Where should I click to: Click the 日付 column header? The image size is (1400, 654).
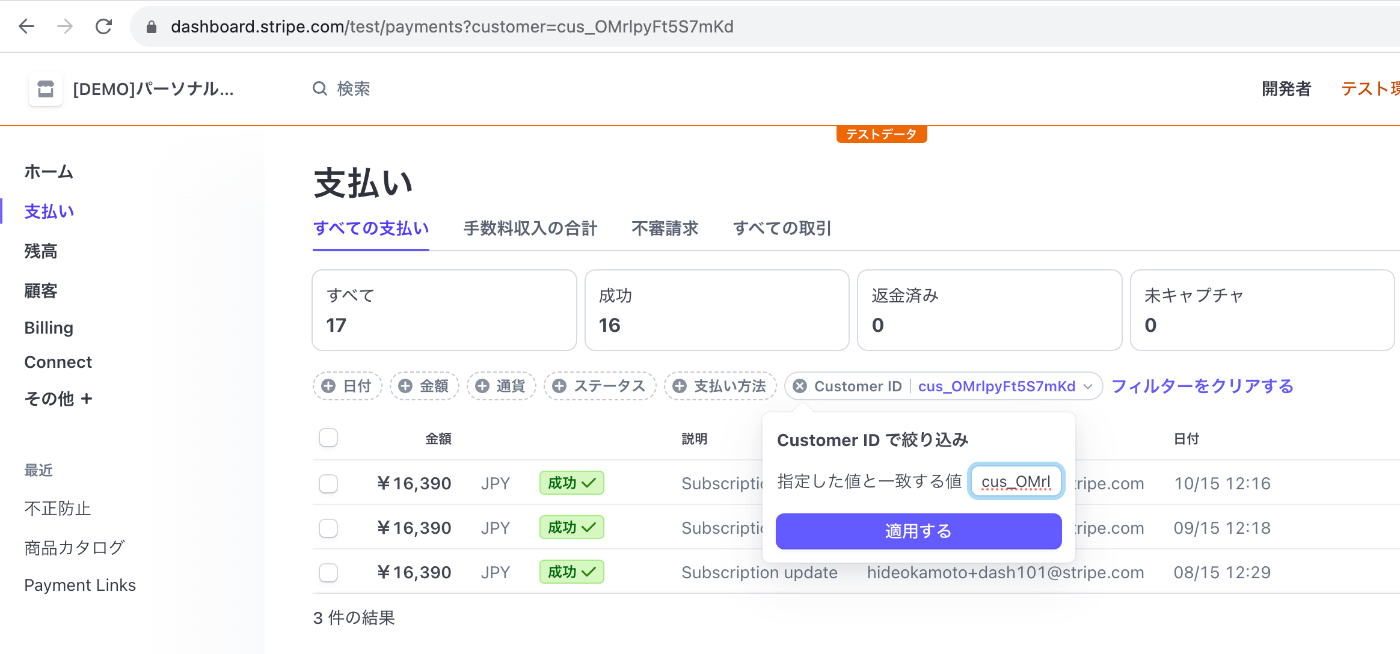point(1186,438)
